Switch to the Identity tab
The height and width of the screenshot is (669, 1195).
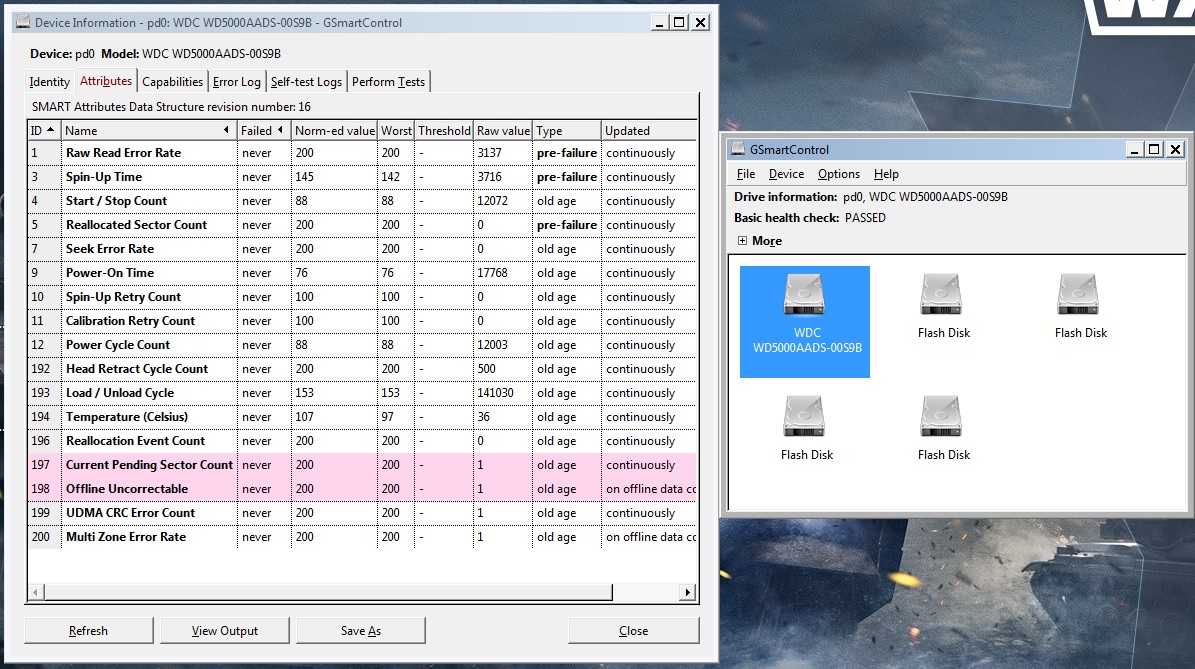50,82
